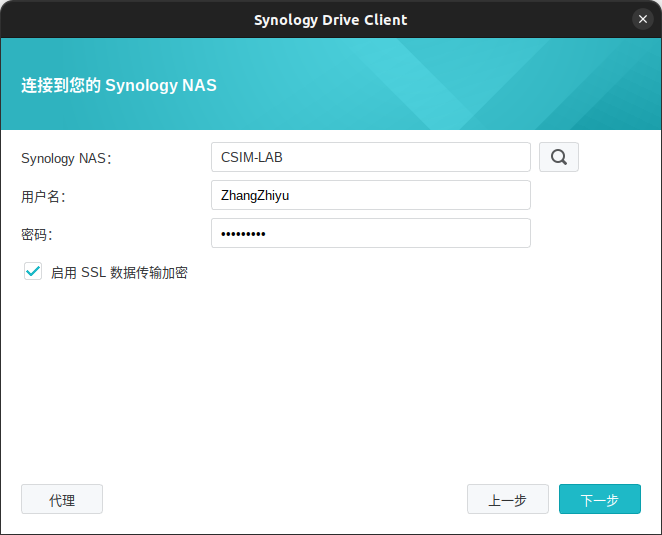Focus the 用户名 field containing ZhangZhiyu
The width and height of the screenshot is (662, 535).
pos(371,195)
